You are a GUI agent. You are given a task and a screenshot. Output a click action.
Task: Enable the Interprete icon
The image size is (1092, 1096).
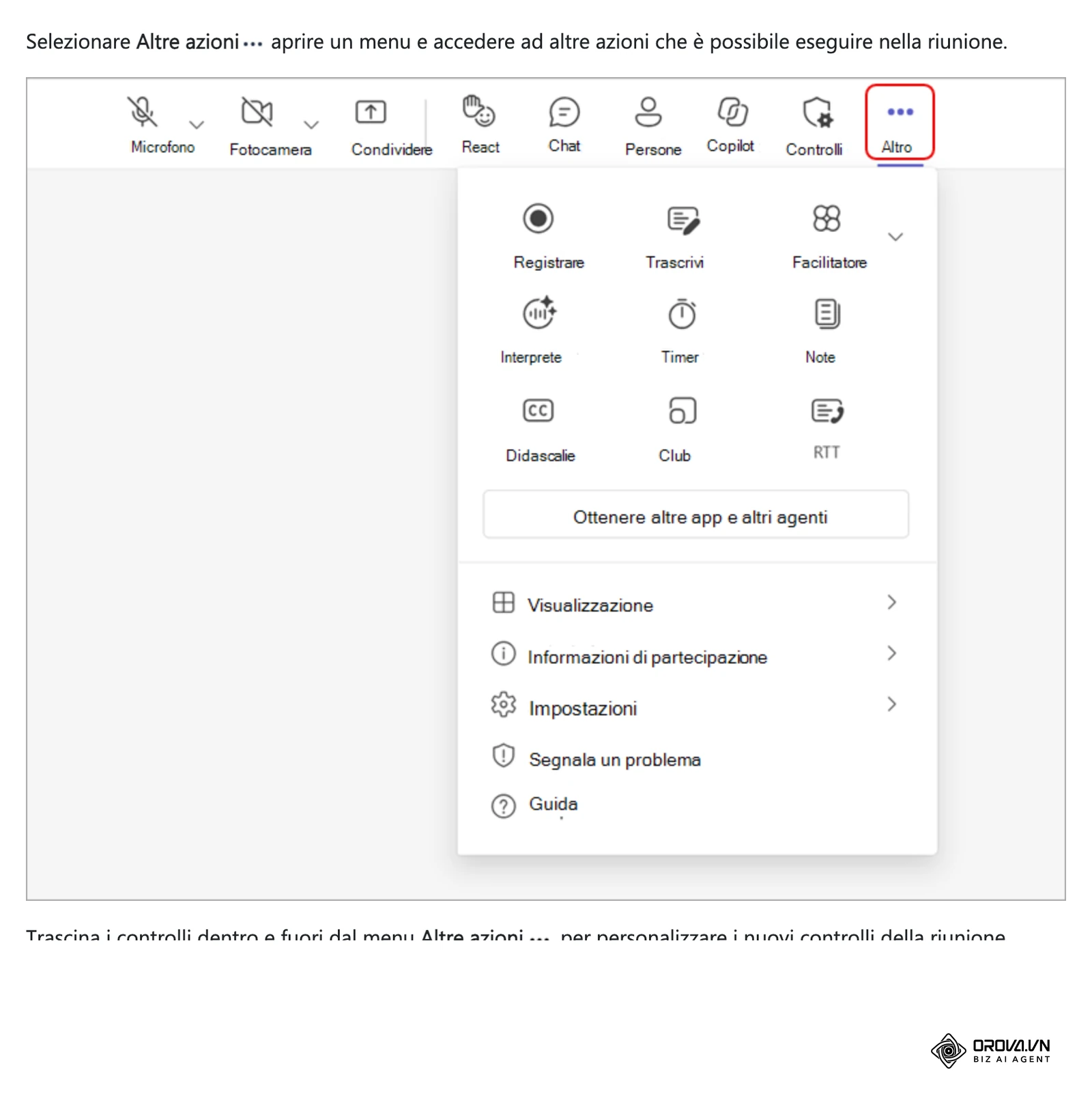[x=539, y=313]
